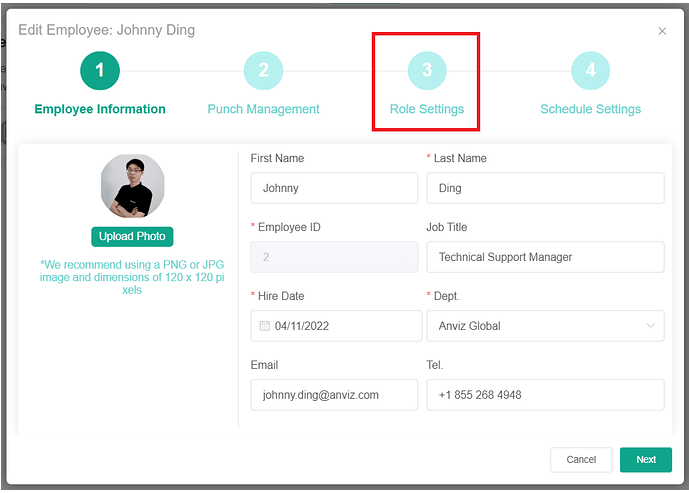Click the step 3 circle icon
This screenshot has height=493, width=689.
click(427, 70)
